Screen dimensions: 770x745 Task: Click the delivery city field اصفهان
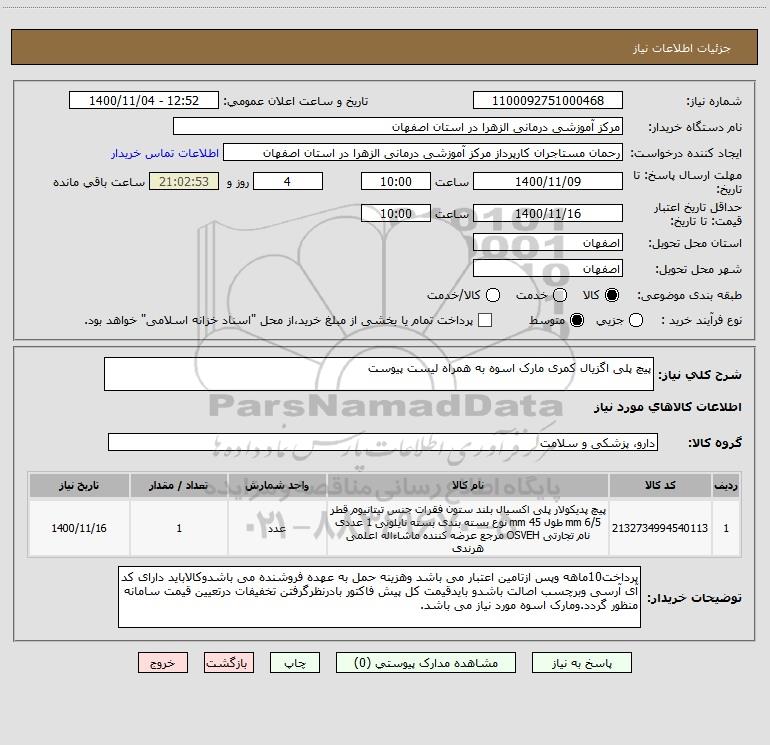coord(548,269)
